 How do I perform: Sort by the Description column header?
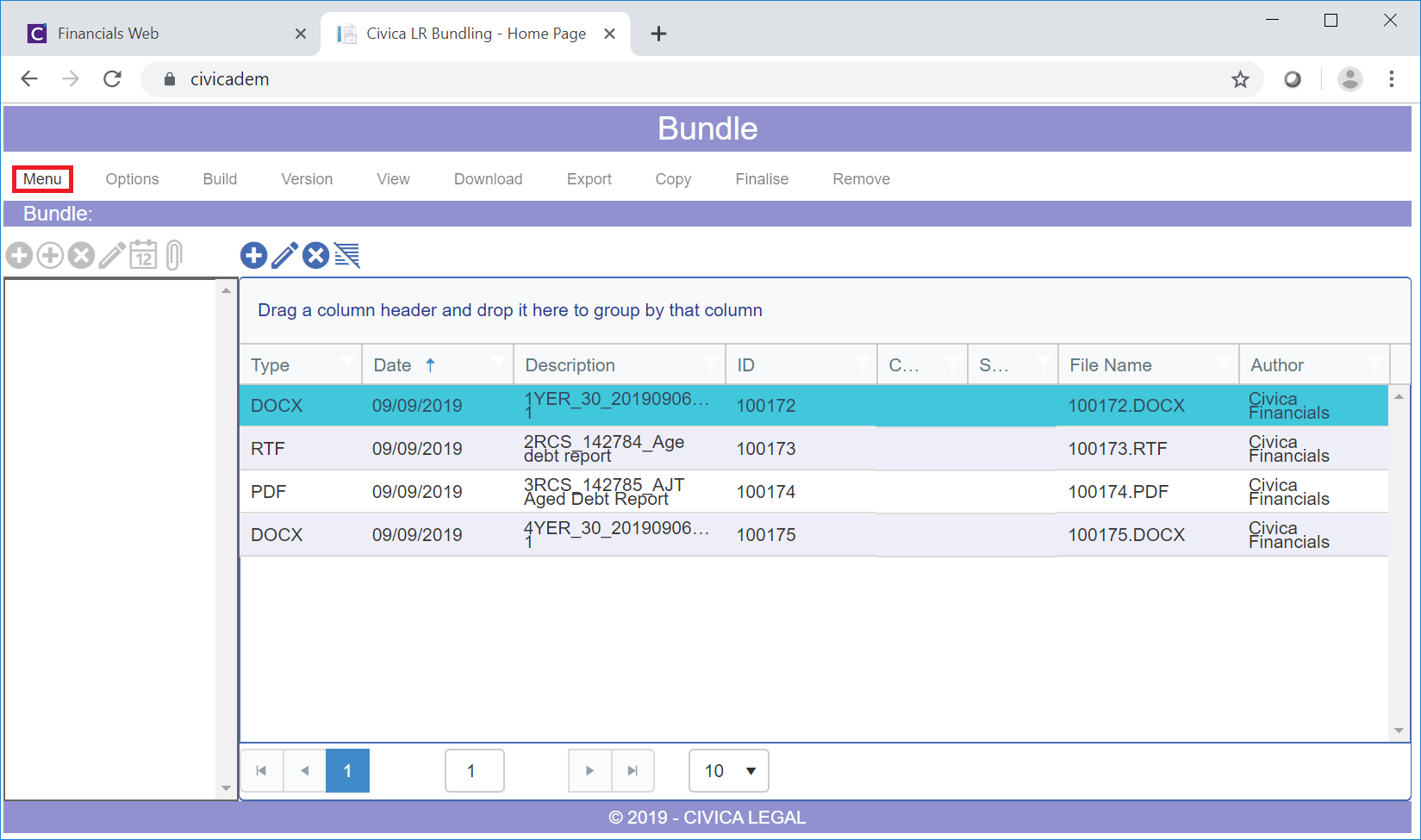570,364
